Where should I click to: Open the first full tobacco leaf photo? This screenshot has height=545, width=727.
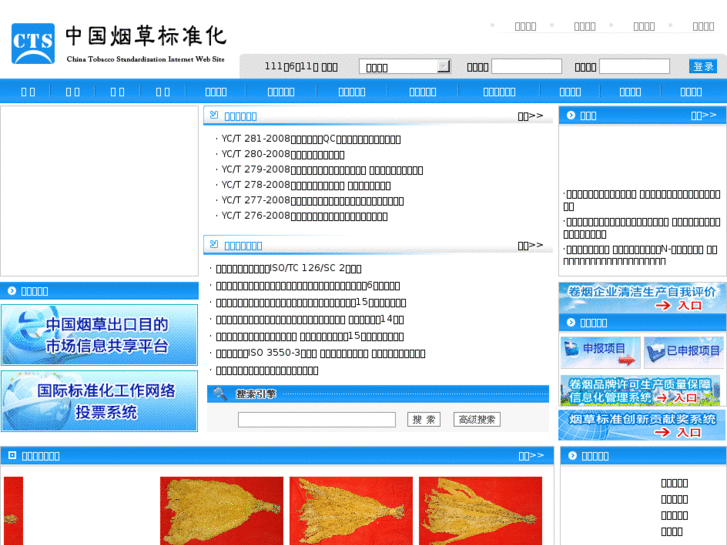(222, 511)
